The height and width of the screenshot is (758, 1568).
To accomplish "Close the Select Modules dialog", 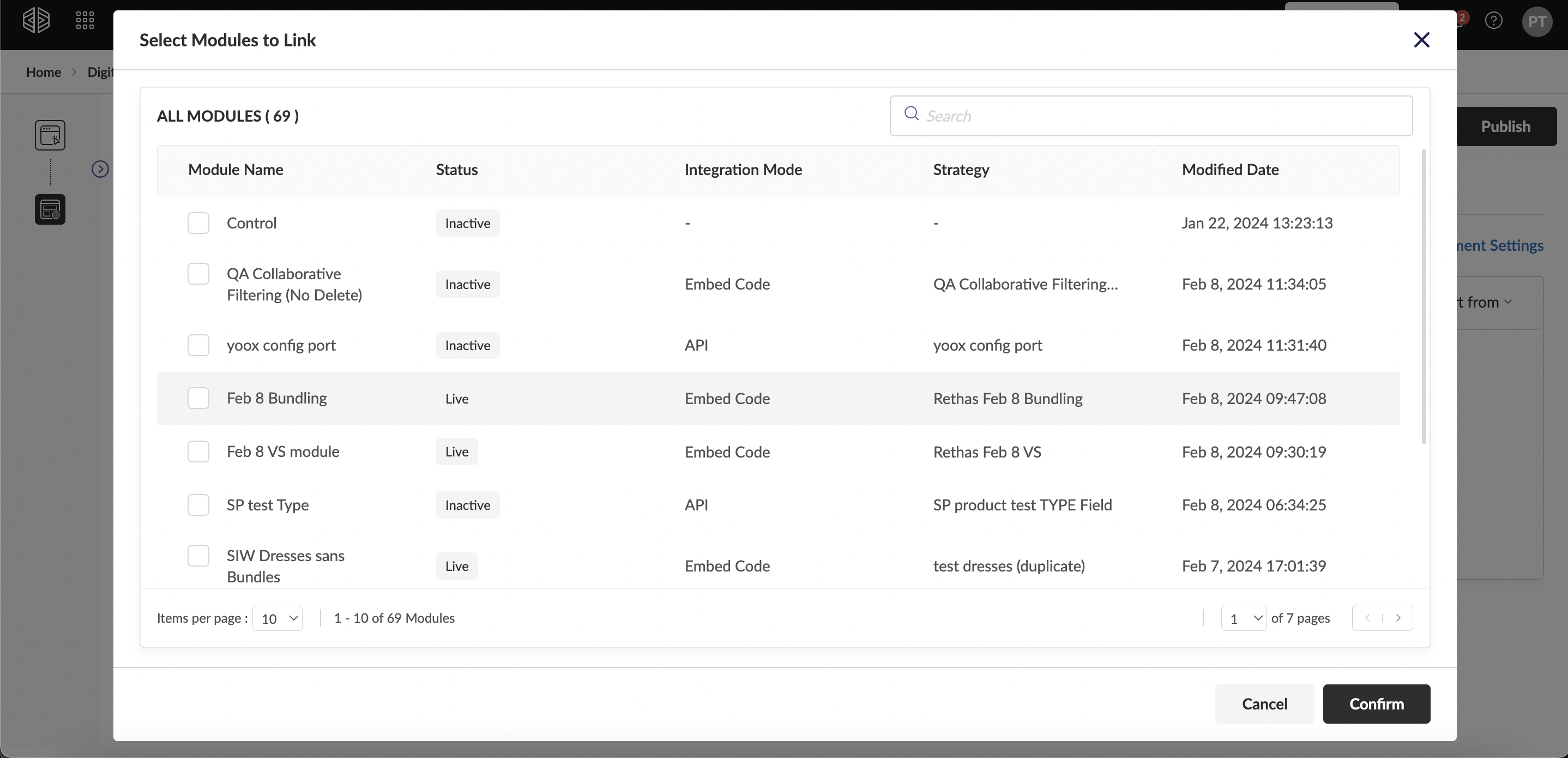I will pos(1421,40).
